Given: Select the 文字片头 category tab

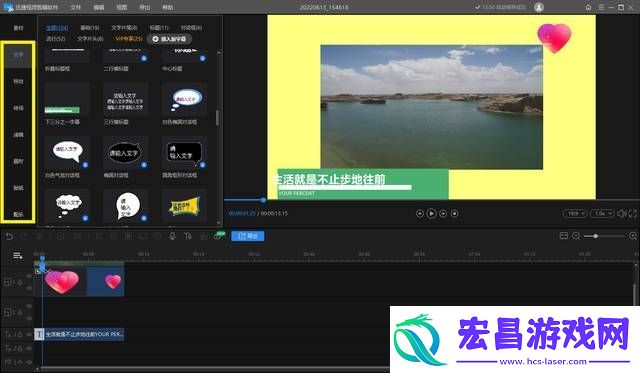Looking at the screenshot, I should click(90, 39).
